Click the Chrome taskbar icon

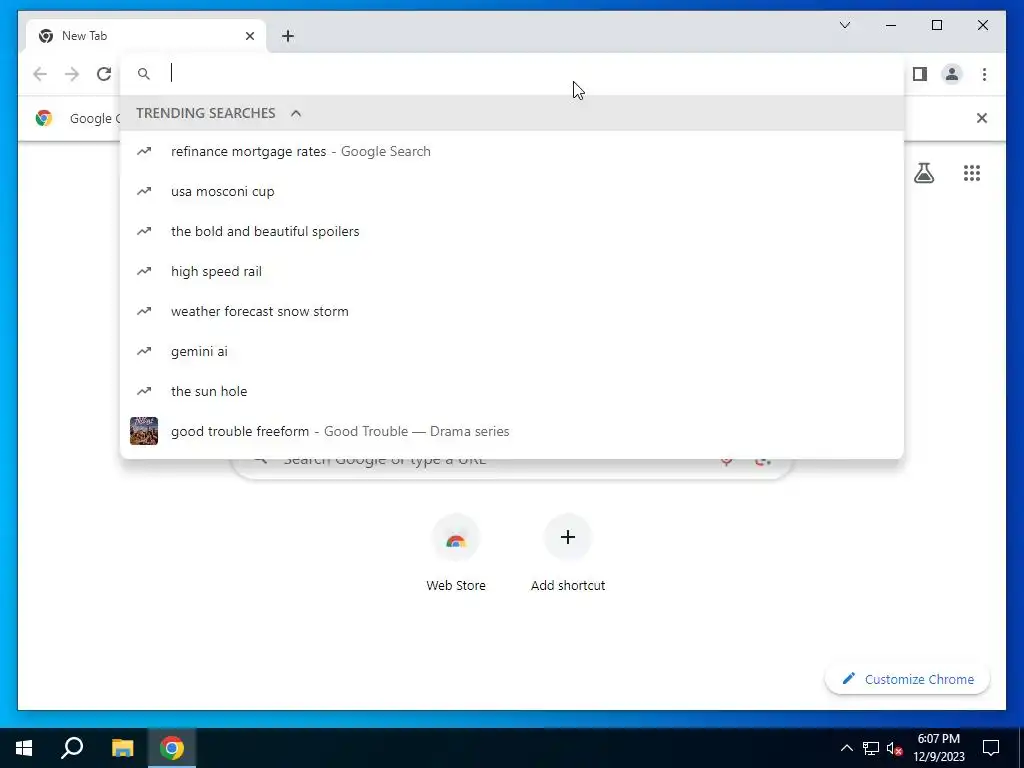point(172,748)
